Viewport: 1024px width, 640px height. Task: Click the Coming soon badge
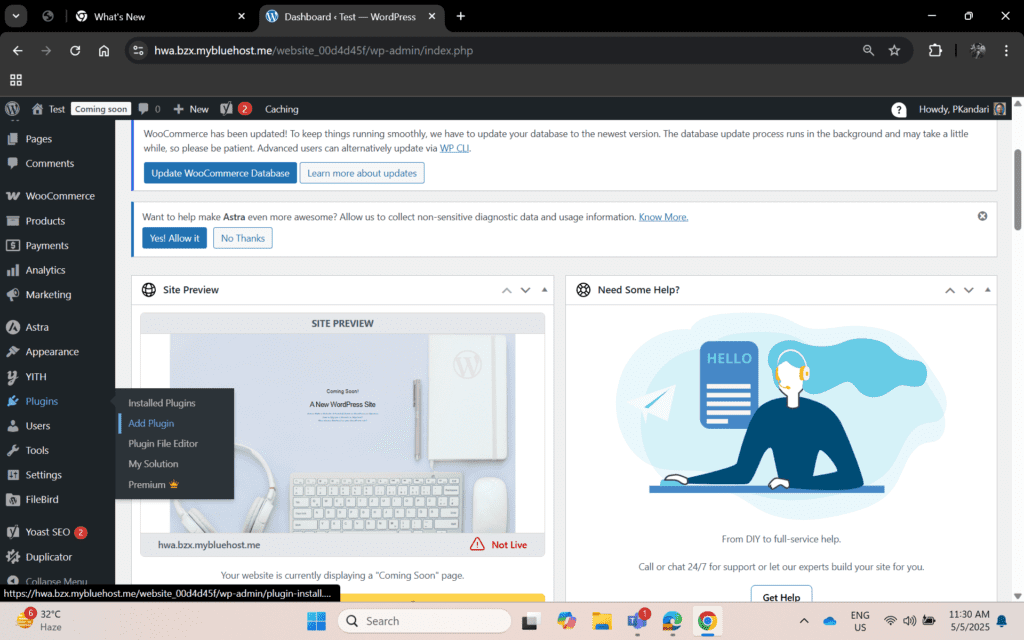point(101,109)
